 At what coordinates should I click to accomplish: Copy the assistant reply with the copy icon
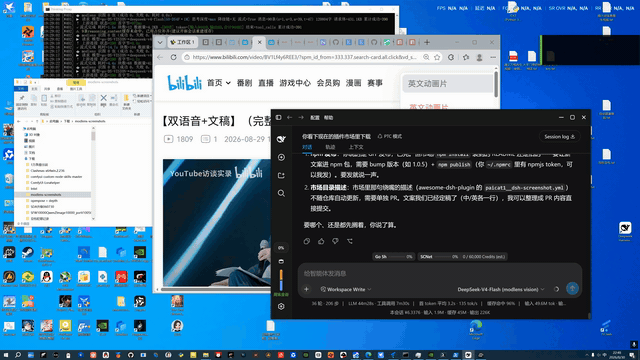coord(307,241)
